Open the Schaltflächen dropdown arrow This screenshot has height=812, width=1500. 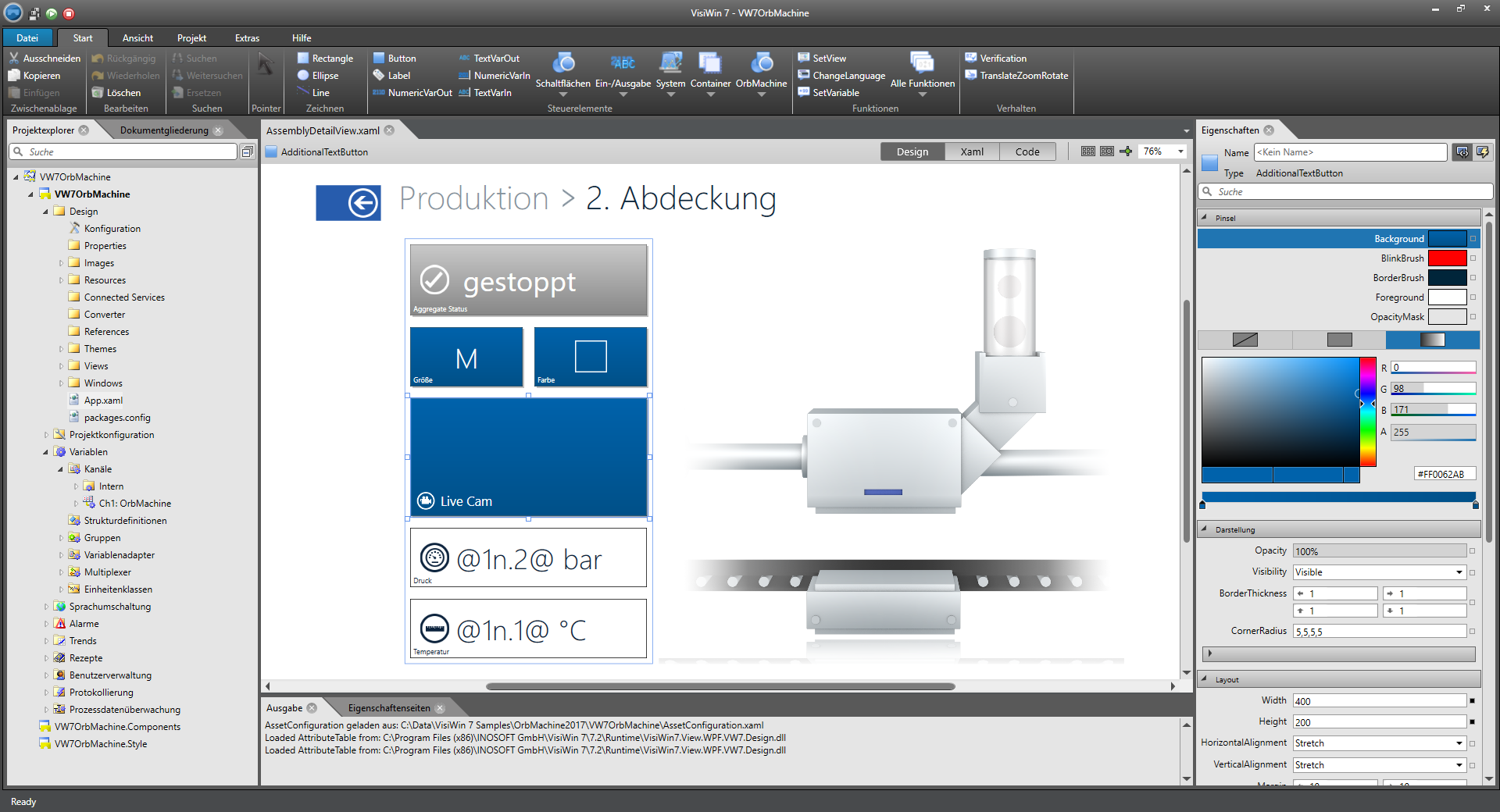pos(563,93)
